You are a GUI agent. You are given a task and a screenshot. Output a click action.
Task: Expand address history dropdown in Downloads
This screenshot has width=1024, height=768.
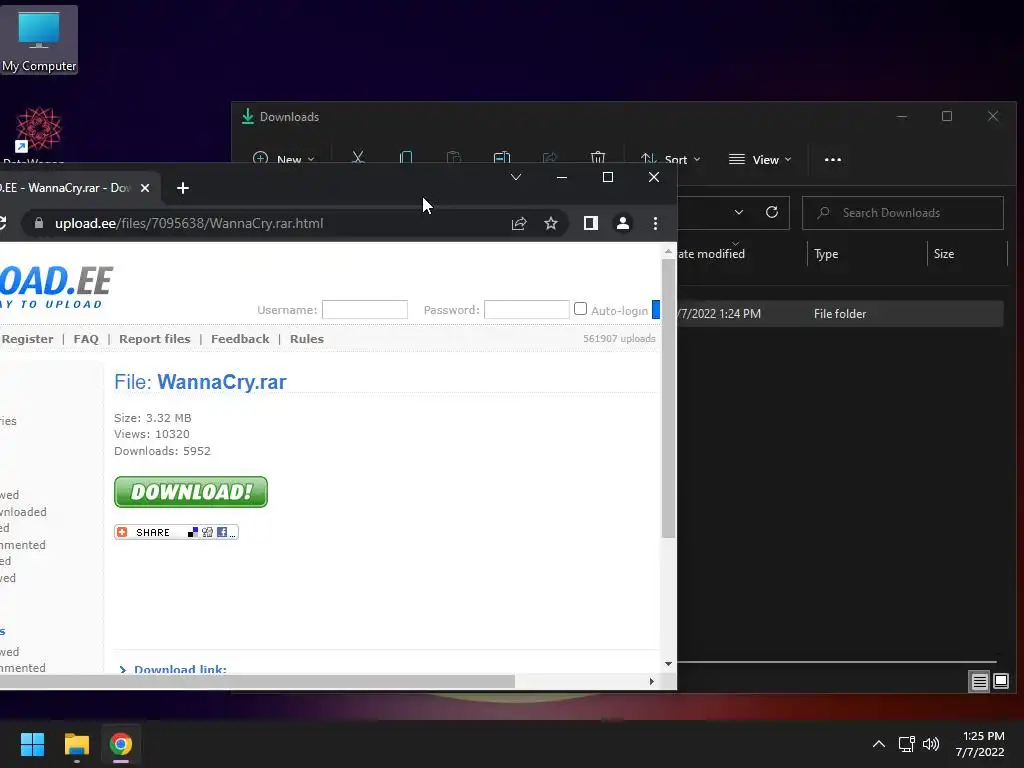[x=739, y=212]
